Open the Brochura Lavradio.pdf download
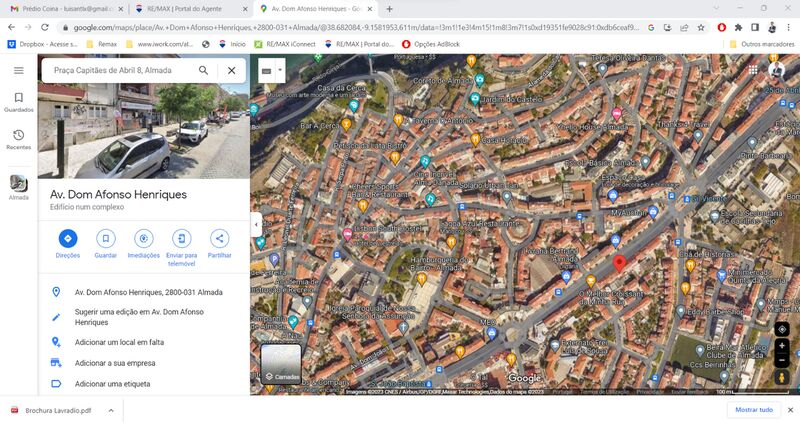The image size is (800, 425). 52,410
